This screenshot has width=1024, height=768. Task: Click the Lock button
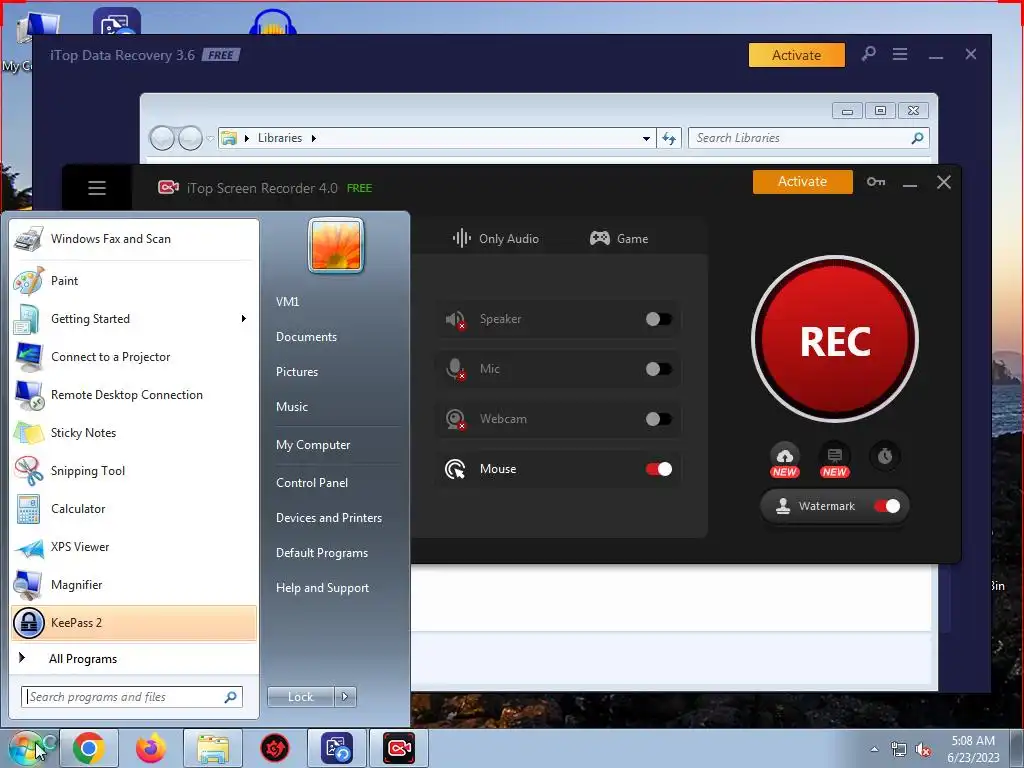click(x=300, y=697)
